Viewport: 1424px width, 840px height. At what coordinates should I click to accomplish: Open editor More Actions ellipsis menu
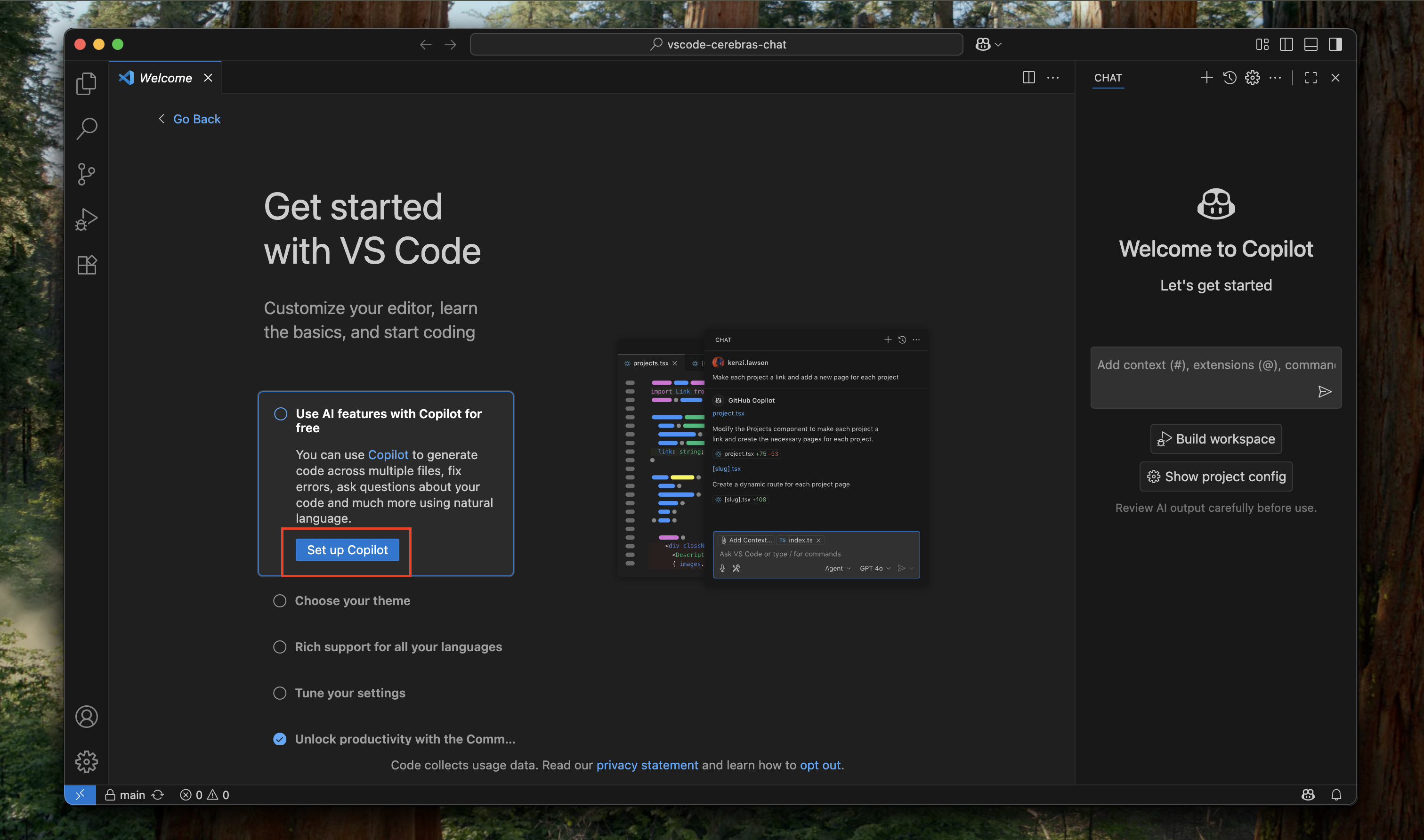(1053, 78)
